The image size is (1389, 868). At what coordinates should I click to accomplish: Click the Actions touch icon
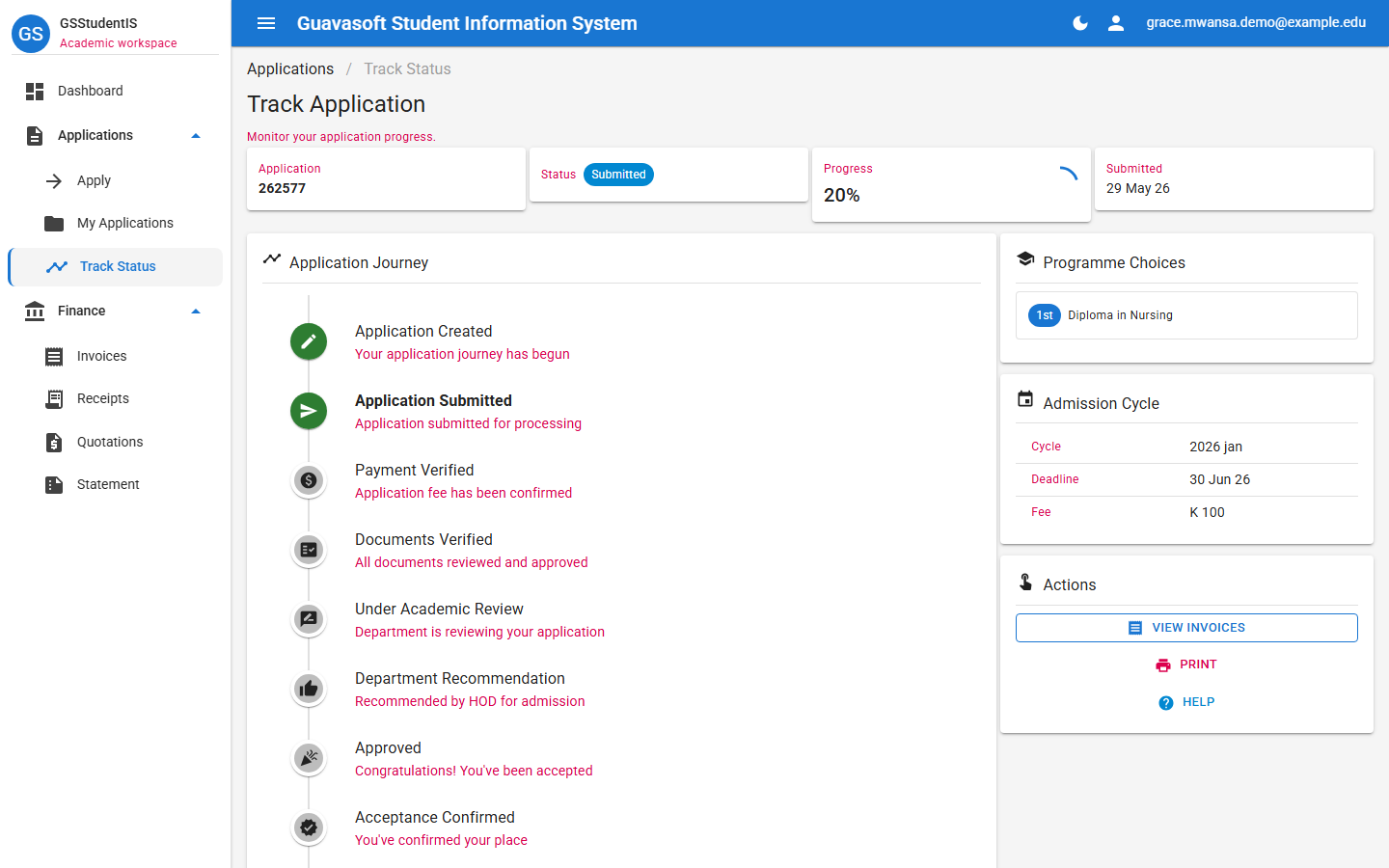click(x=1025, y=582)
